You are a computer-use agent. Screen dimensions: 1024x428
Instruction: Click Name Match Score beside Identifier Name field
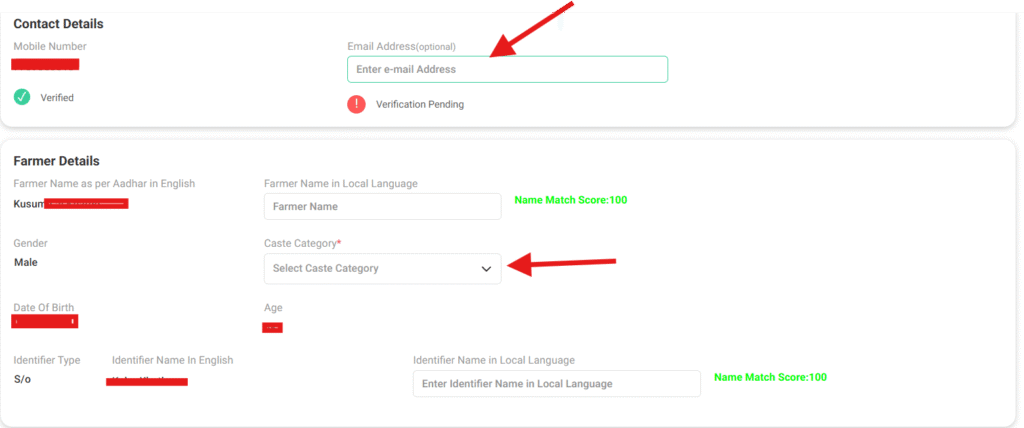771,377
